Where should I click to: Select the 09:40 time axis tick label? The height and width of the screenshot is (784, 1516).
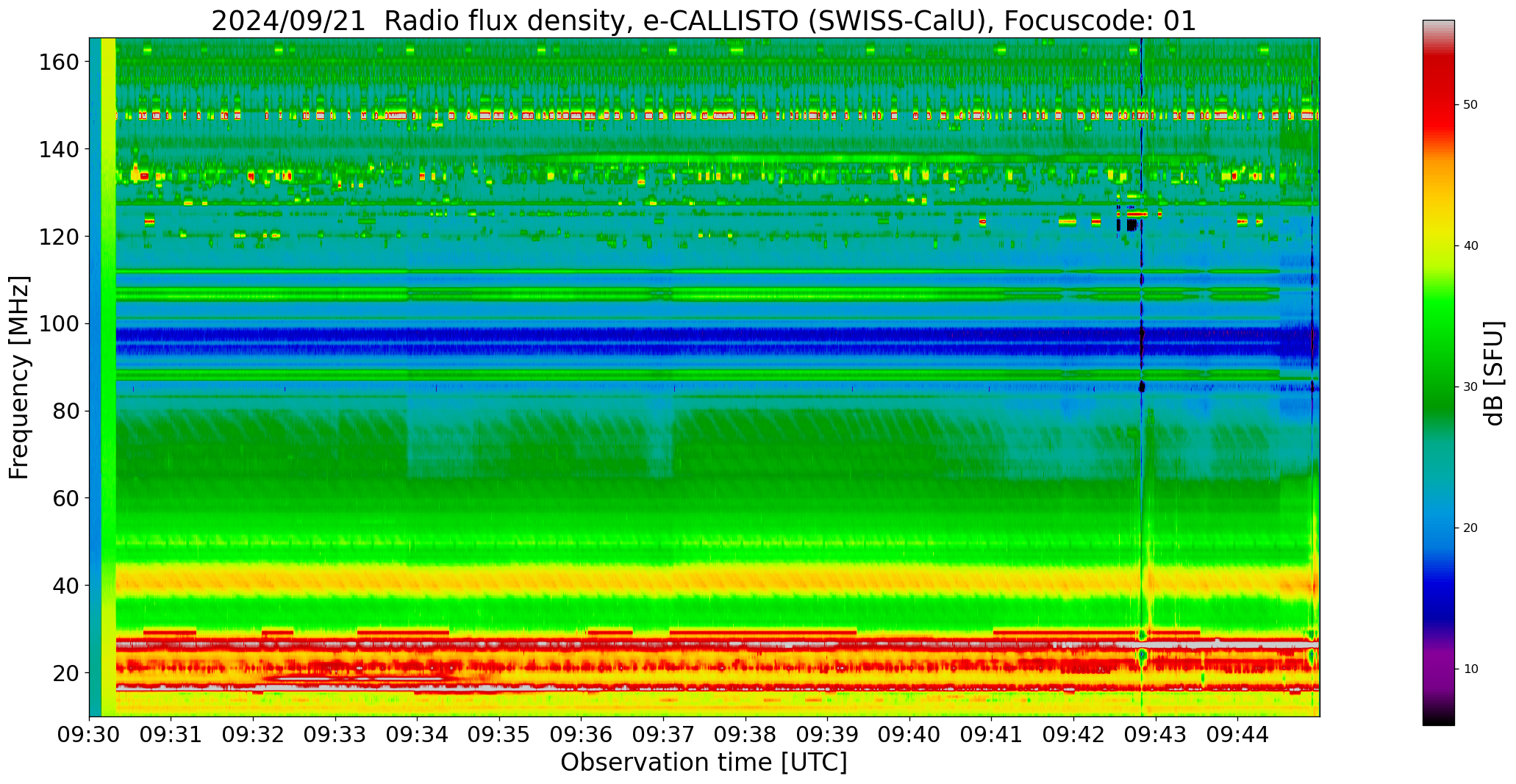[909, 734]
